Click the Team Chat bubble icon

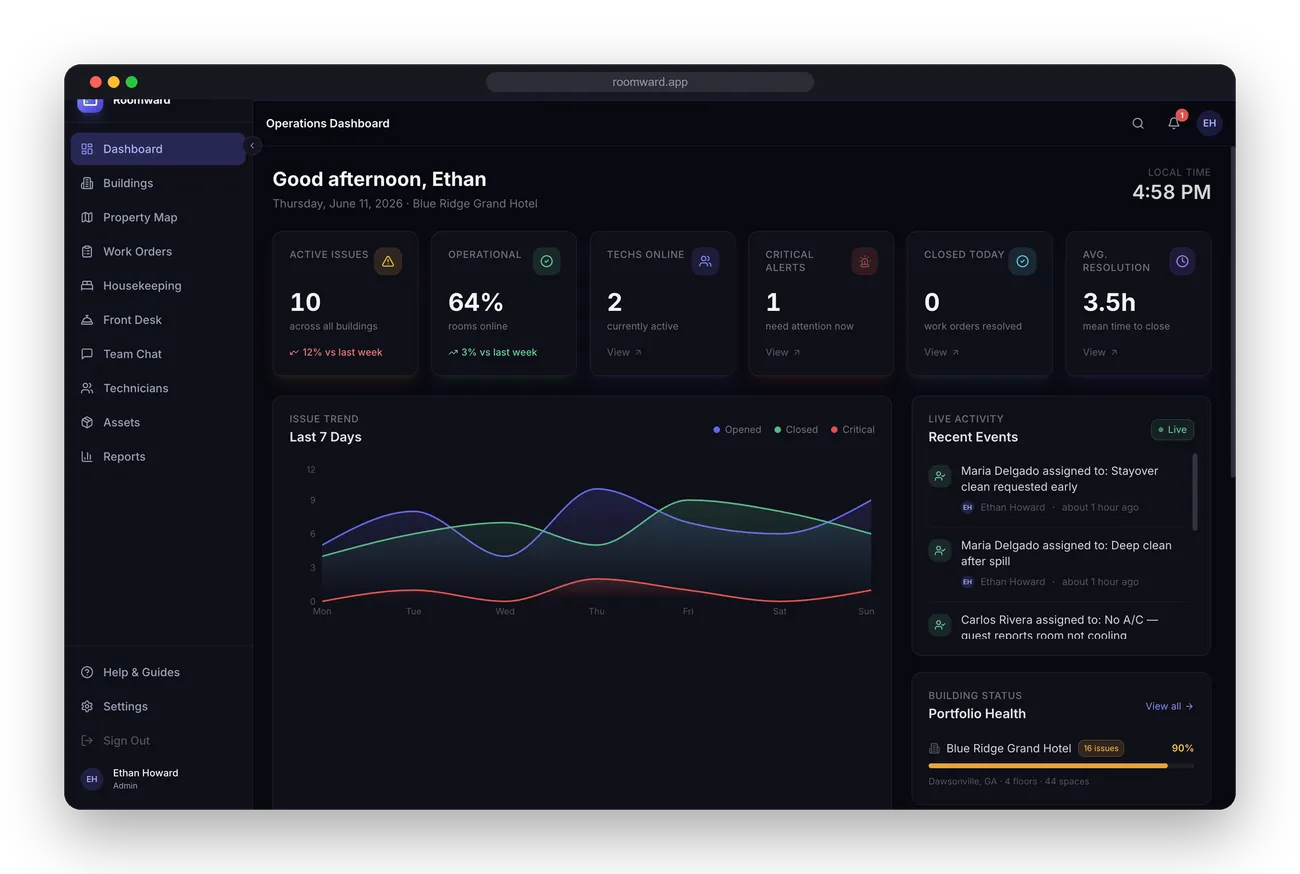(87, 354)
